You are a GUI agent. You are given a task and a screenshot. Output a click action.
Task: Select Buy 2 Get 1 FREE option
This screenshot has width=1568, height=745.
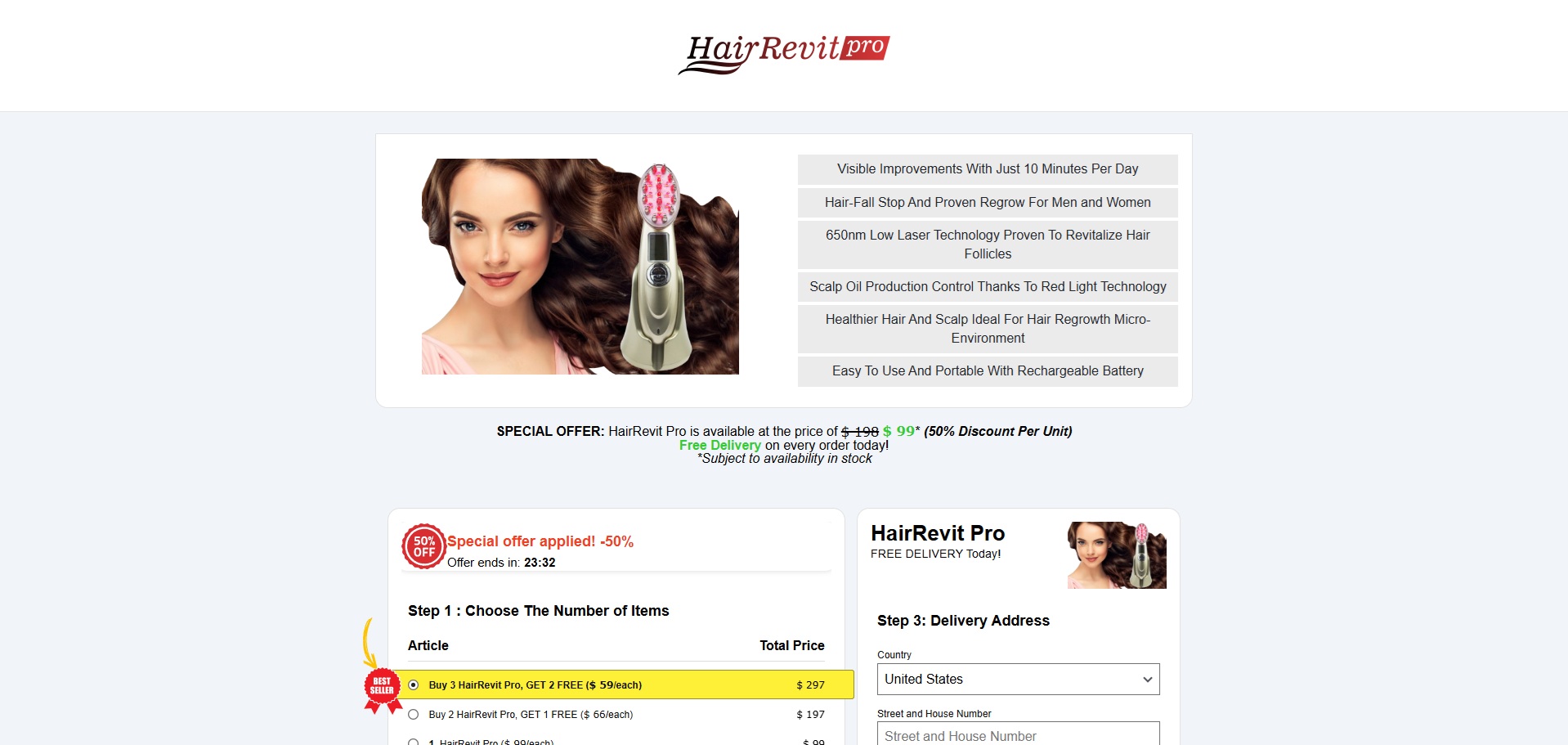click(414, 715)
